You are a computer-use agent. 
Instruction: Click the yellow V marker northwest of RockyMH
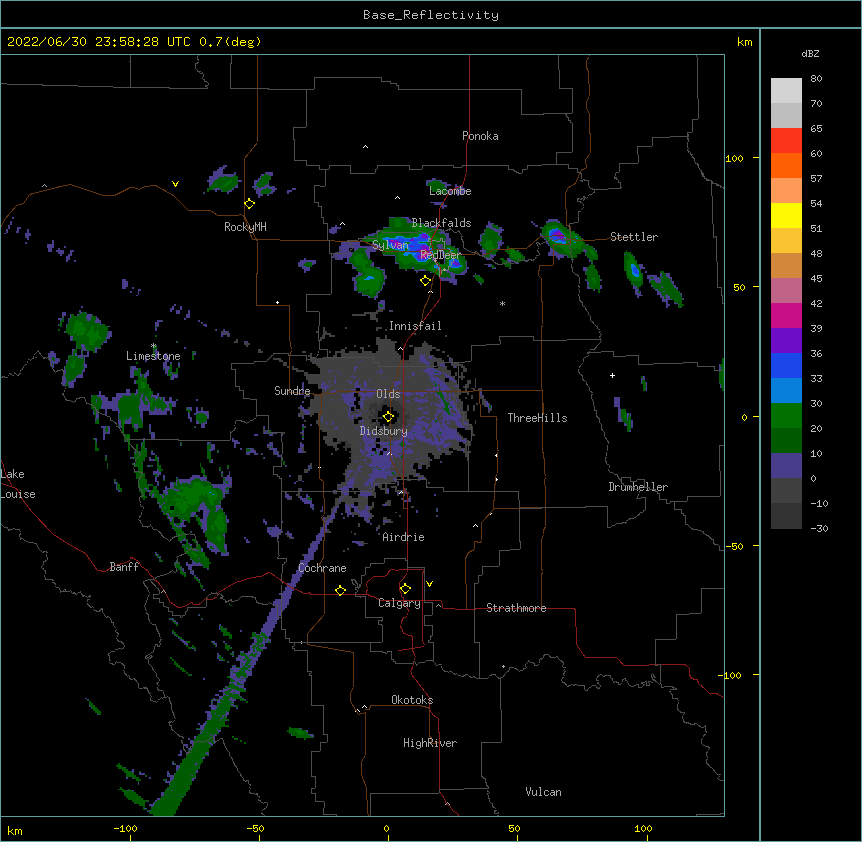[x=175, y=184]
